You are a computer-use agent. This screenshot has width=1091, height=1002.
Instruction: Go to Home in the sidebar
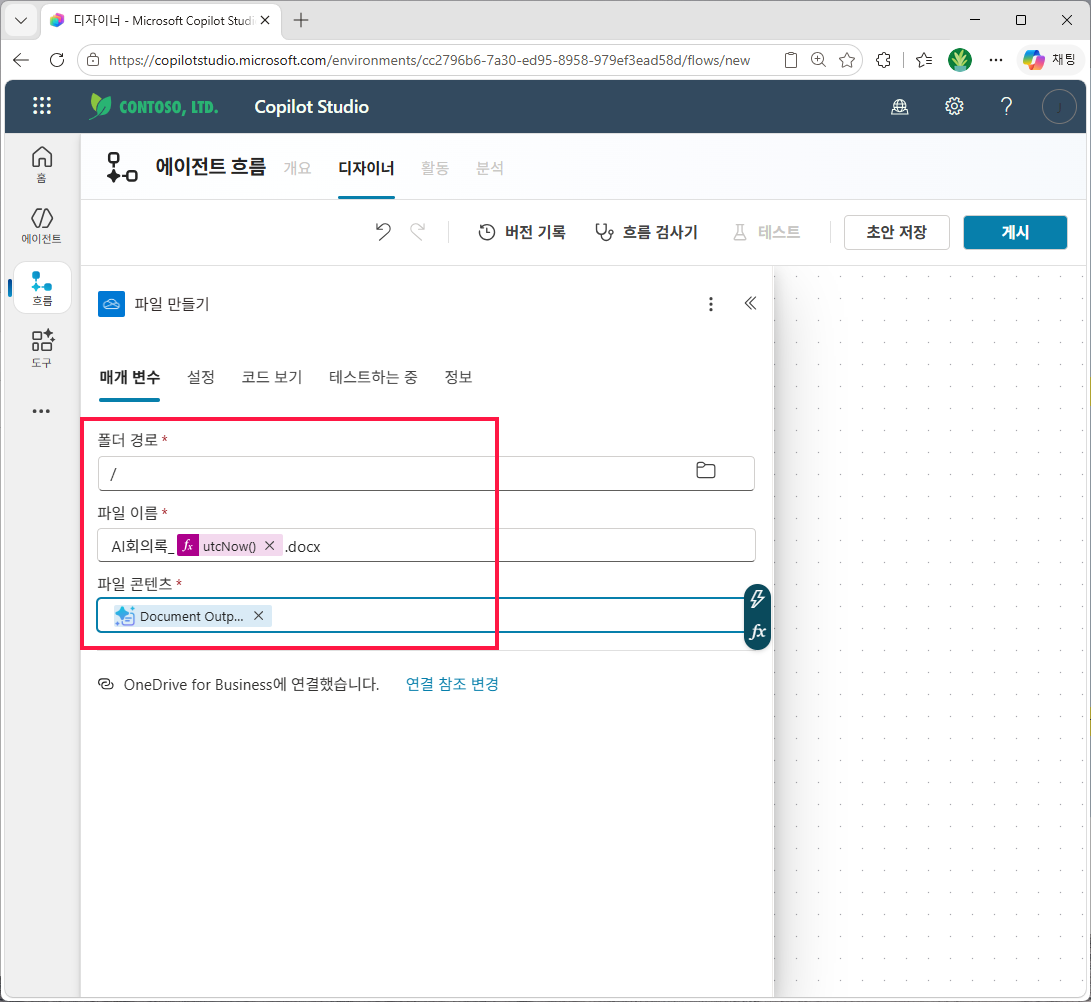coord(42,165)
